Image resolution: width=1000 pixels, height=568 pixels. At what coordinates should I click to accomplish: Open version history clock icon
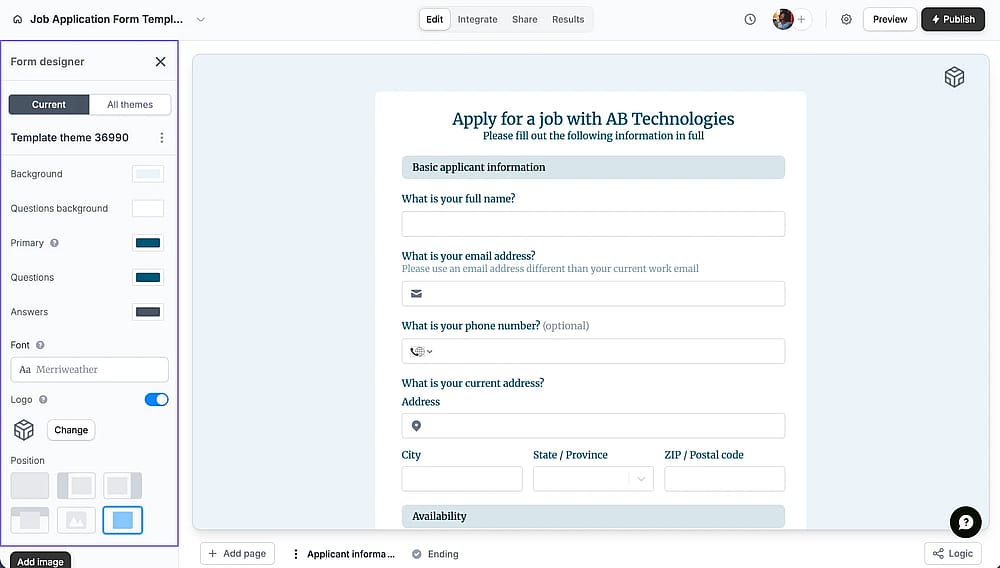(x=750, y=19)
